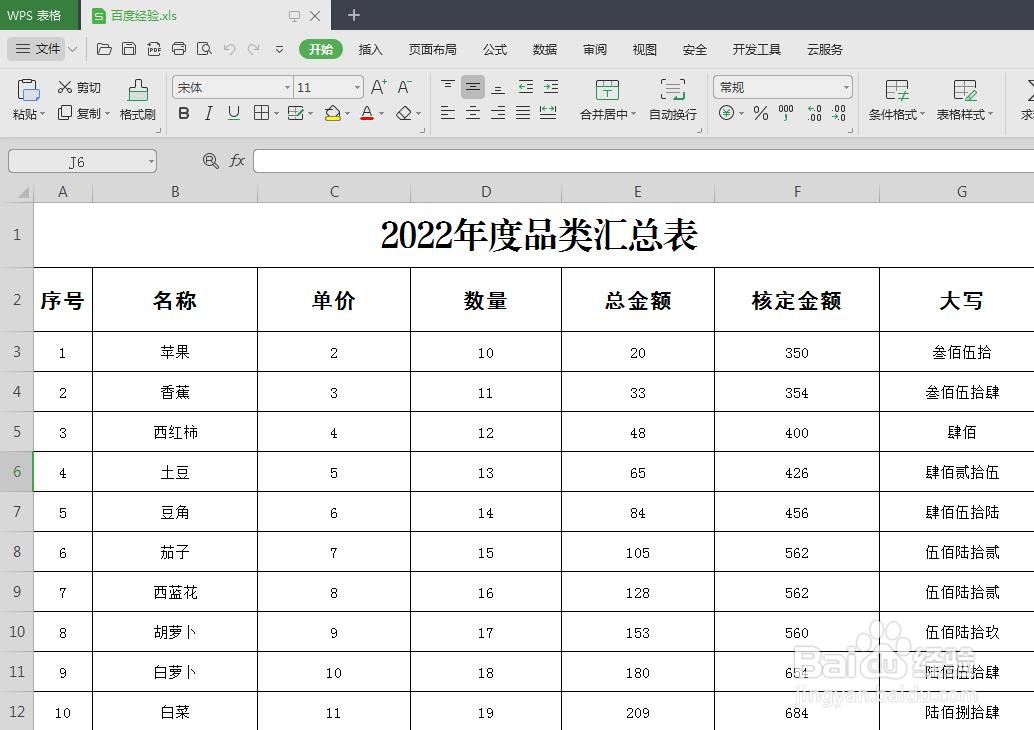Click the 自动换行 wrap text button
Image resolution: width=1034 pixels, height=730 pixels.
click(x=673, y=100)
